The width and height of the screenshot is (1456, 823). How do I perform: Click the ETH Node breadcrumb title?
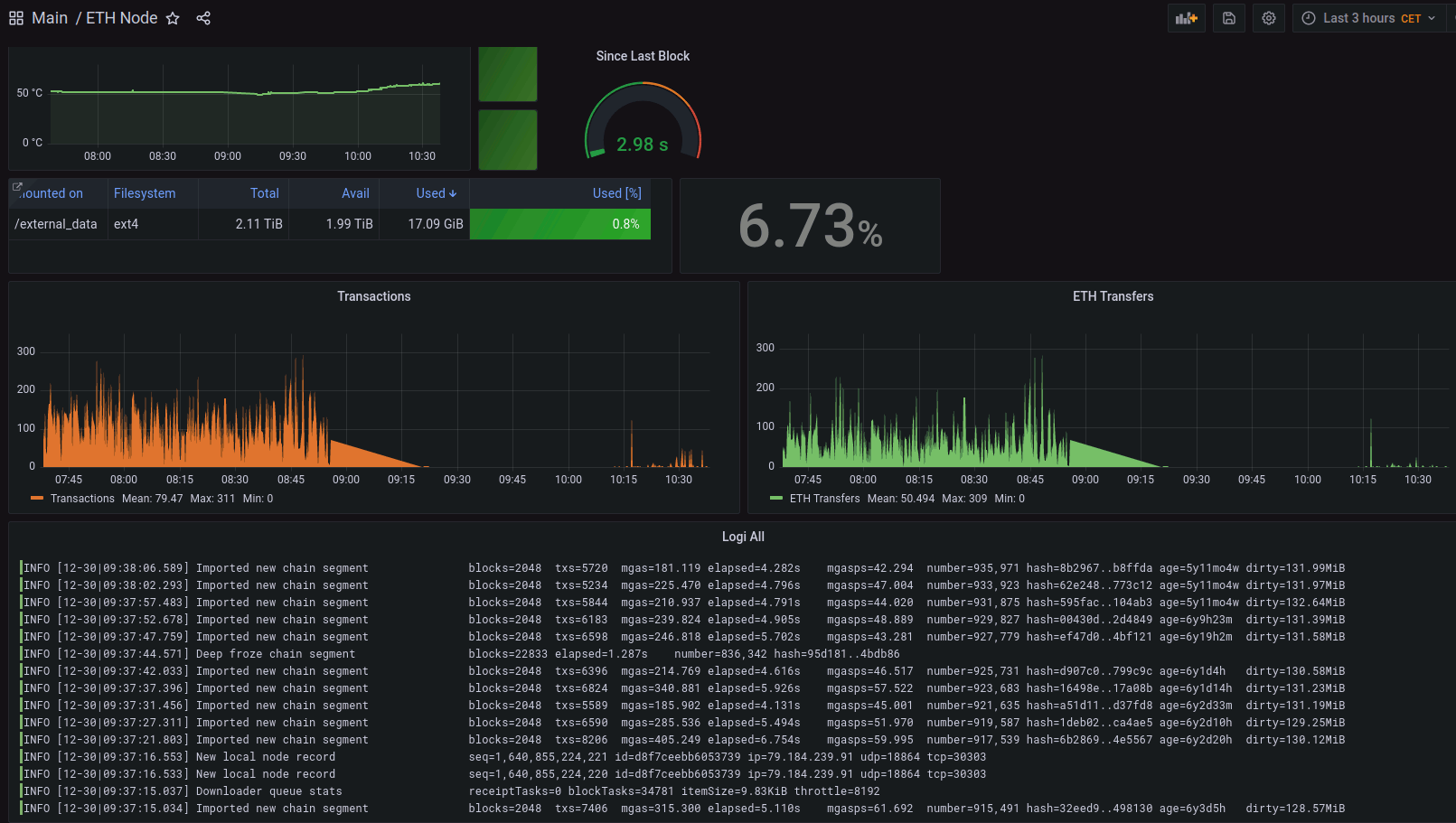pyautogui.click(x=120, y=17)
